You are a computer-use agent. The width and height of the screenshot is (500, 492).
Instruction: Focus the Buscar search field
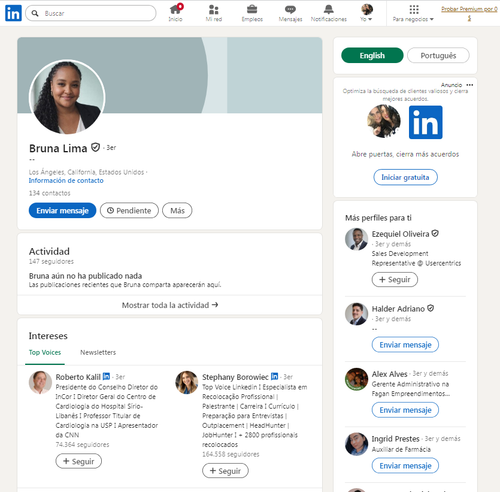click(x=91, y=13)
